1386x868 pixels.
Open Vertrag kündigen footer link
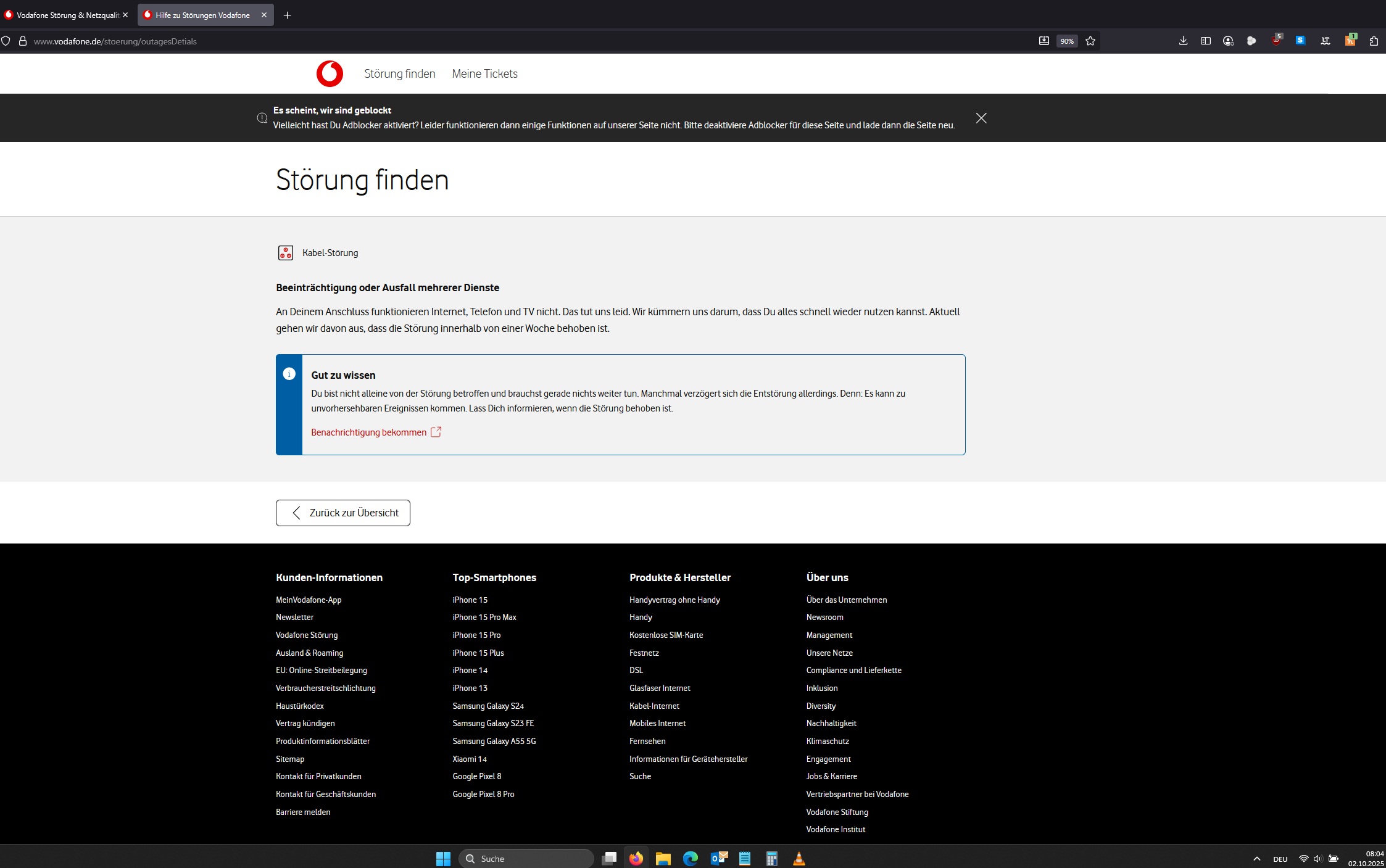point(305,723)
